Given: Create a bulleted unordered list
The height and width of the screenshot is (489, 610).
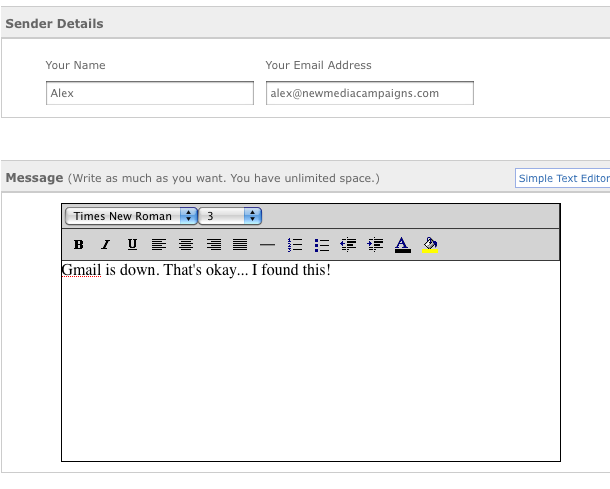Looking at the screenshot, I should tap(322, 245).
